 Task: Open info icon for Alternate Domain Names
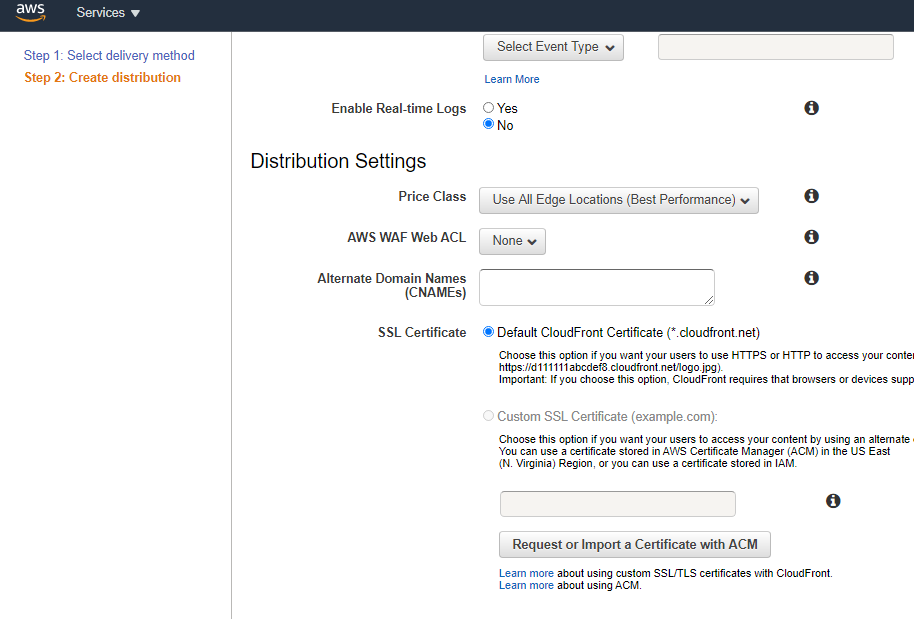pos(811,278)
